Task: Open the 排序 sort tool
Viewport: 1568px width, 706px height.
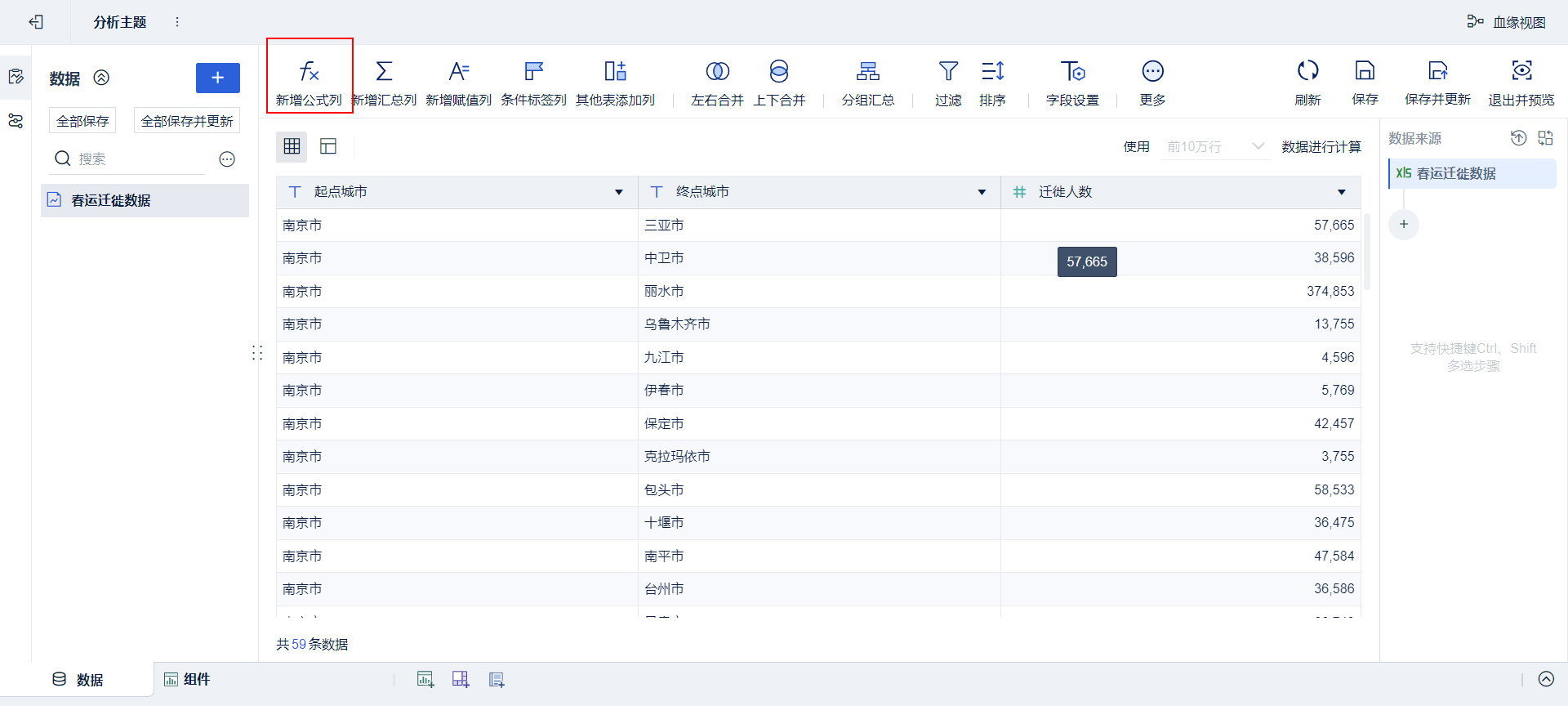Action: [x=992, y=83]
